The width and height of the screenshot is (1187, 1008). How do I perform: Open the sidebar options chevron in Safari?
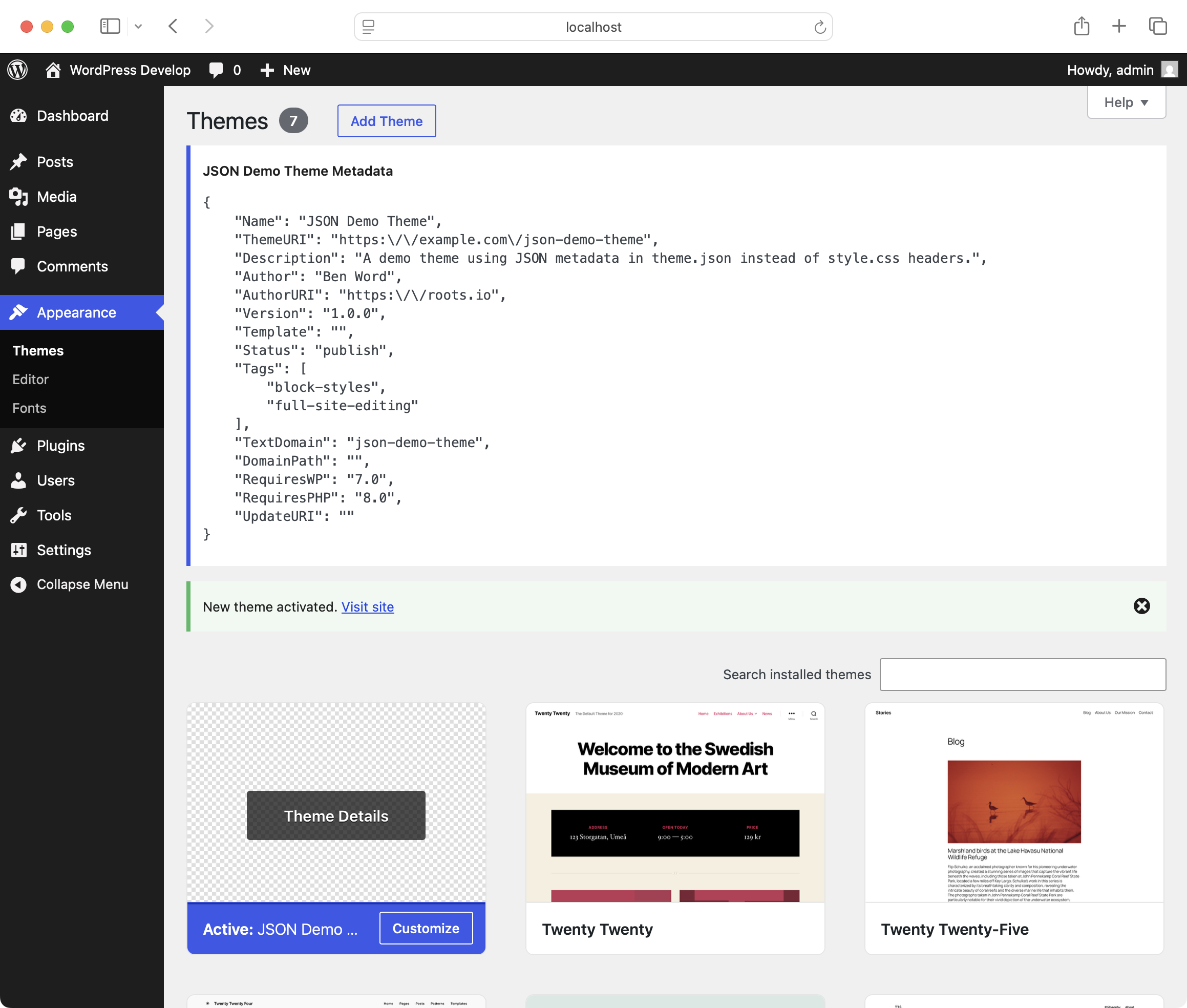tap(138, 26)
